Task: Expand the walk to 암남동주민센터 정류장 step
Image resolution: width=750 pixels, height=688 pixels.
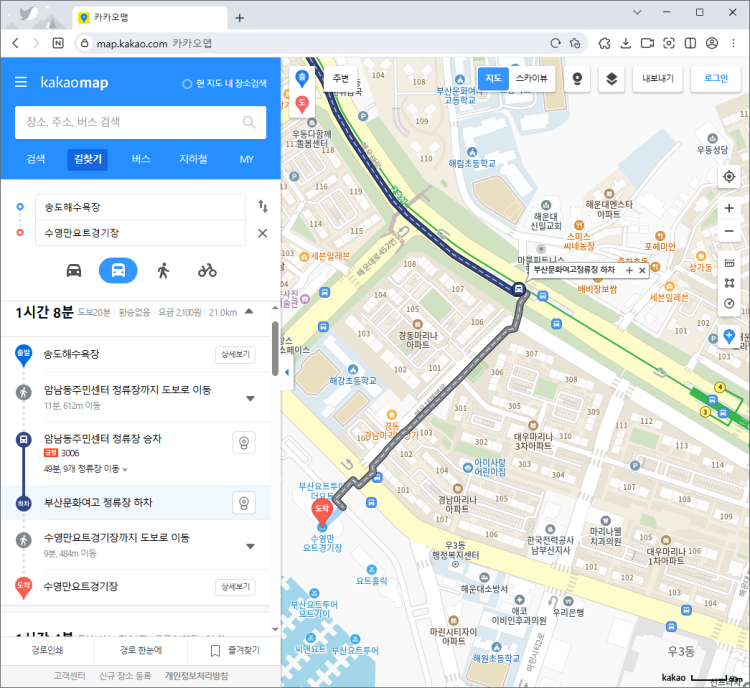Action: [250, 398]
